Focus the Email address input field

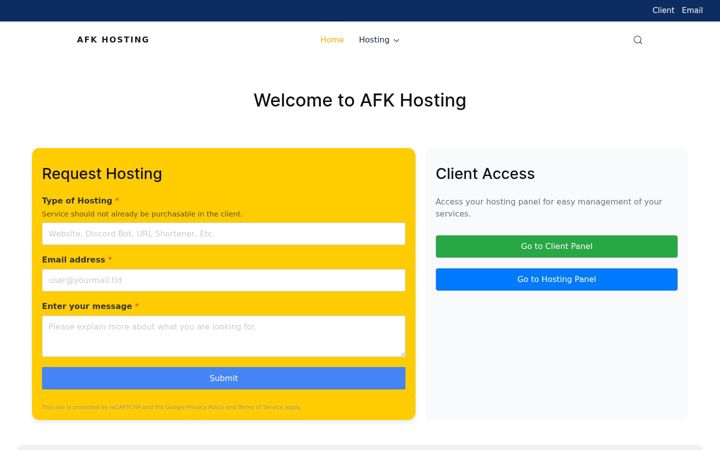(x=224, y=280)
